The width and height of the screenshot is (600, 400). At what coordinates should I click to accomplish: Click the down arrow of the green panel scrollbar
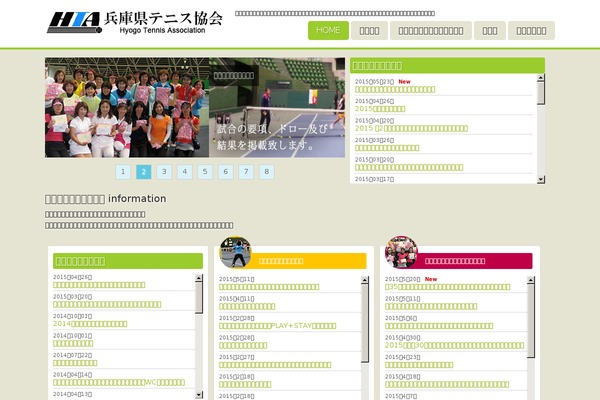tap(199, 394)
